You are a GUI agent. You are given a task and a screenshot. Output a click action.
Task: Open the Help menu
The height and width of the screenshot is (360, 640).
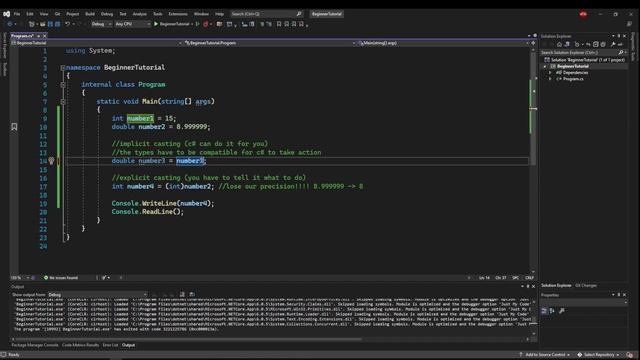pos(220,14)
